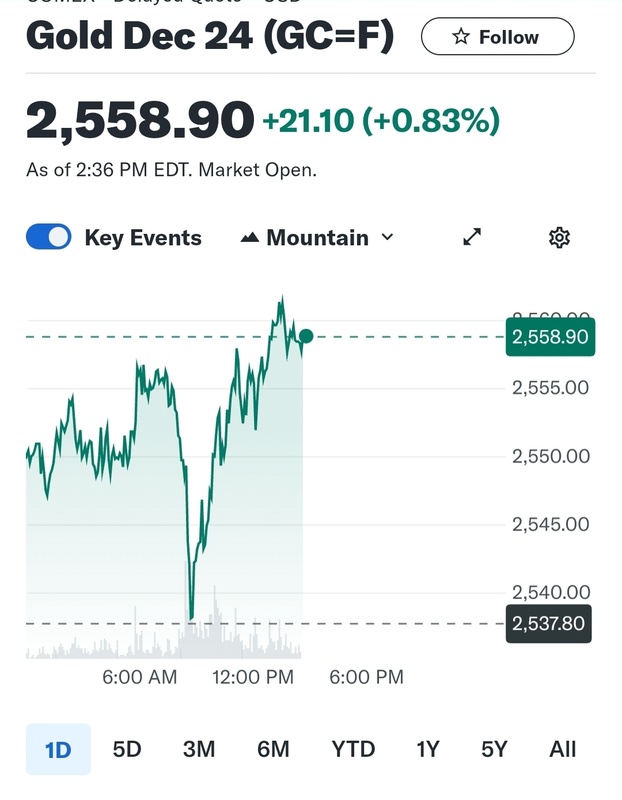Click the chart's lowest dip point
Viewport: 622px width, 800px height.
(190, 618)
